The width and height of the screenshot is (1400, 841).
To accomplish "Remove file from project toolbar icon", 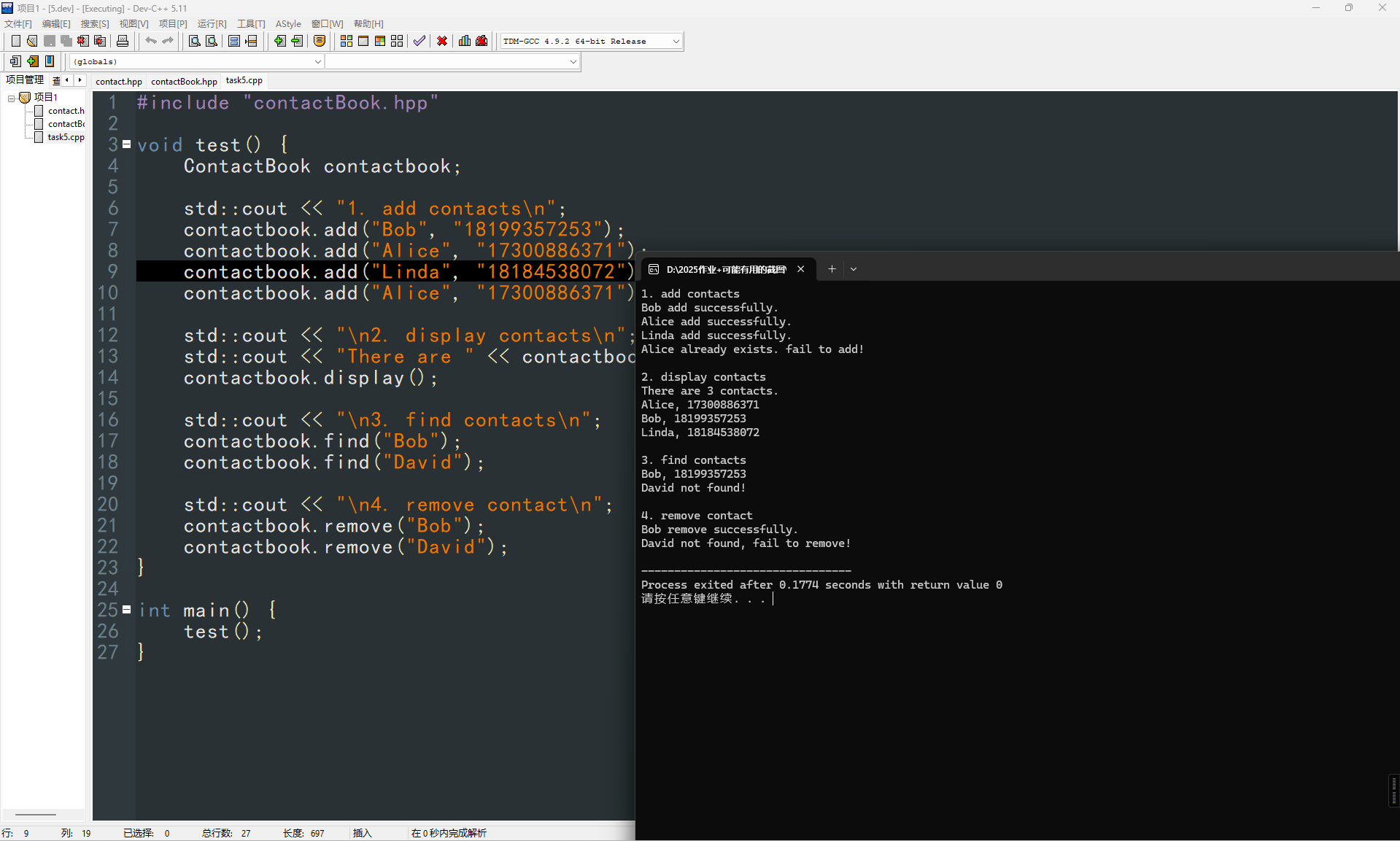I will (x=296, y=41).
